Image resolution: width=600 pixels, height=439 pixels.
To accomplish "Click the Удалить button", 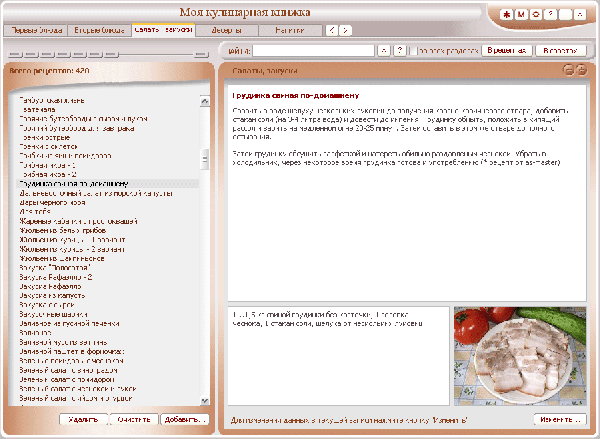I will (84, 419).
